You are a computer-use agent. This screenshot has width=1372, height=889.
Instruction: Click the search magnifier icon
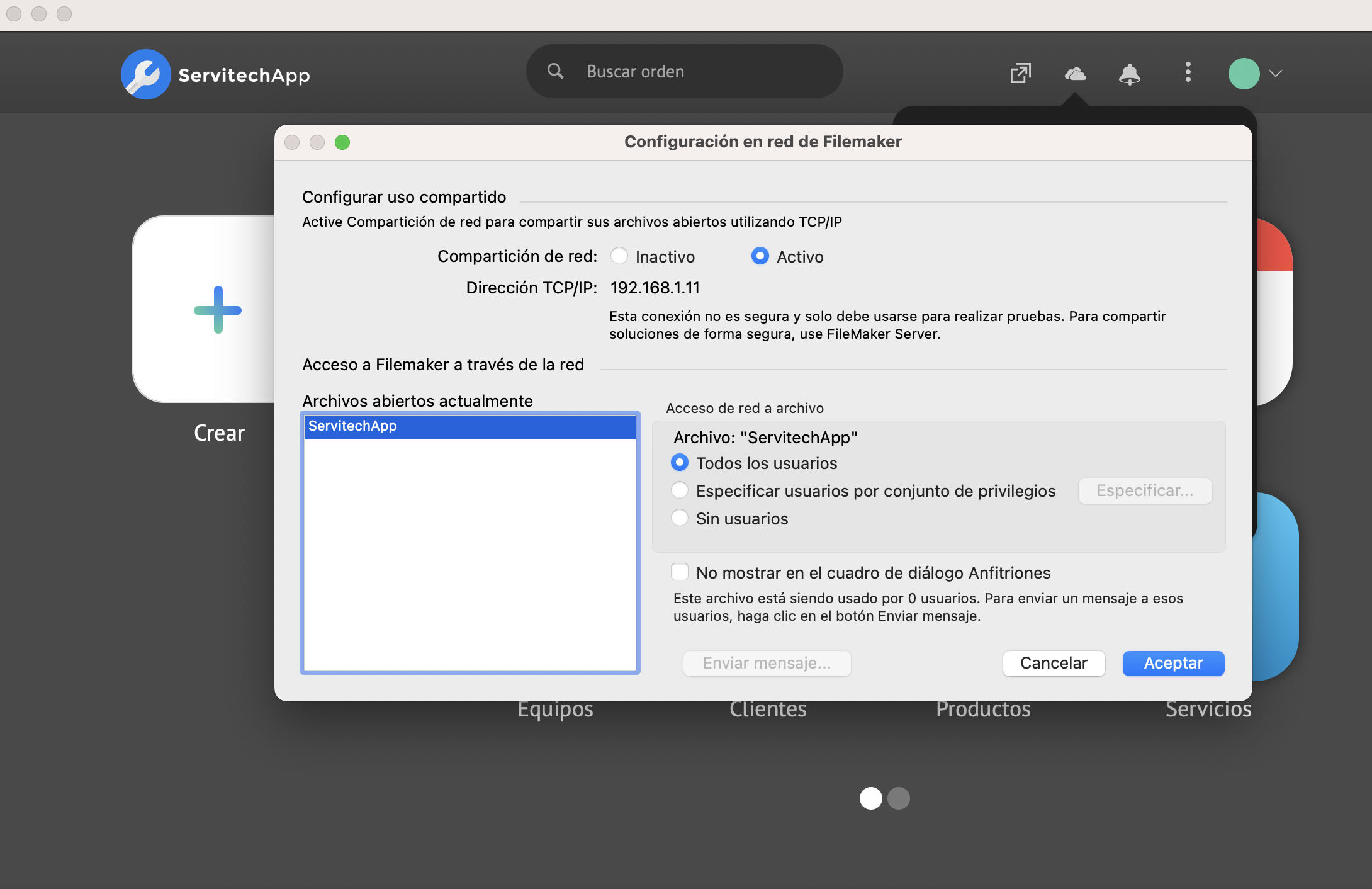tap(555, 71)
